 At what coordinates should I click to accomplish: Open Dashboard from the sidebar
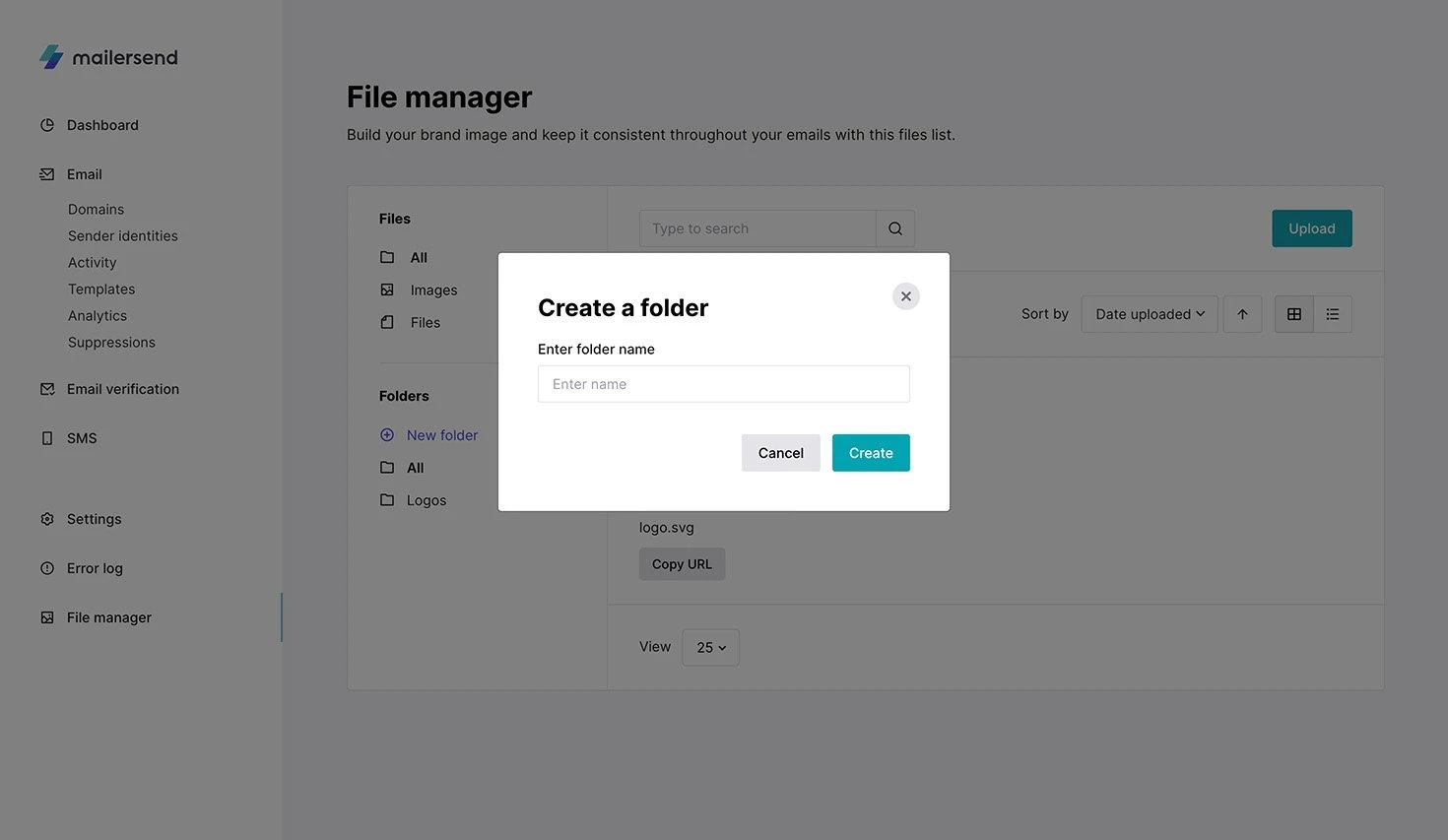coord(102,125)
